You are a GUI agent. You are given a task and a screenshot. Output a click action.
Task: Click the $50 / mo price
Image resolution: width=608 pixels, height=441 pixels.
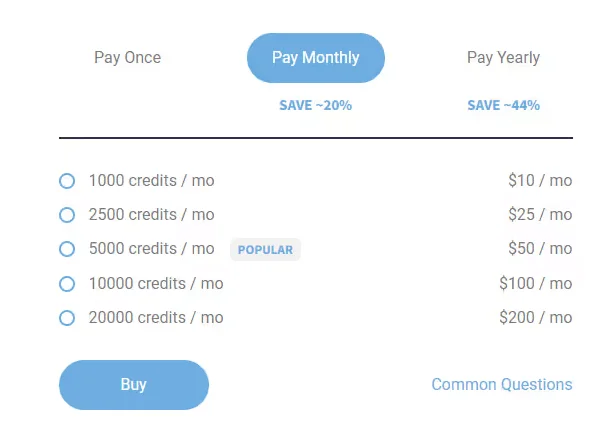coord(539,249)
